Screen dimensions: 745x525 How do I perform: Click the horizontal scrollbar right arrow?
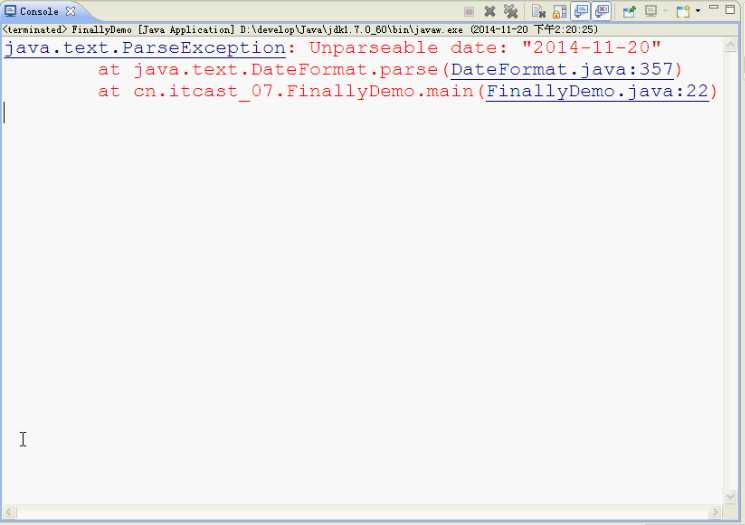[x=715, y=512]
